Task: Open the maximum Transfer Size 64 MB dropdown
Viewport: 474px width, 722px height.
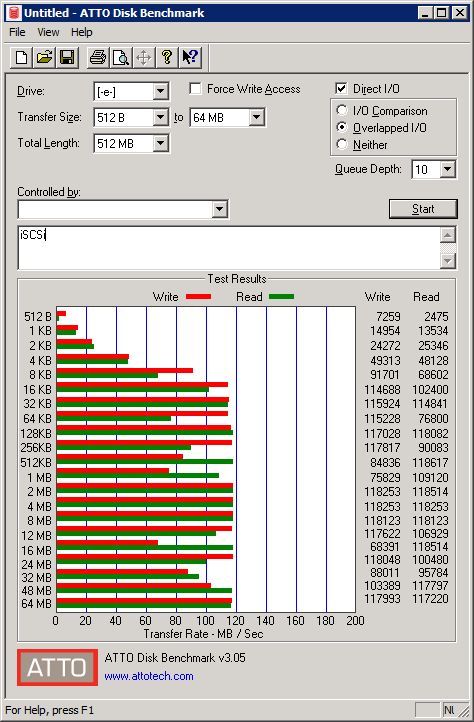Action: [257, 117]
